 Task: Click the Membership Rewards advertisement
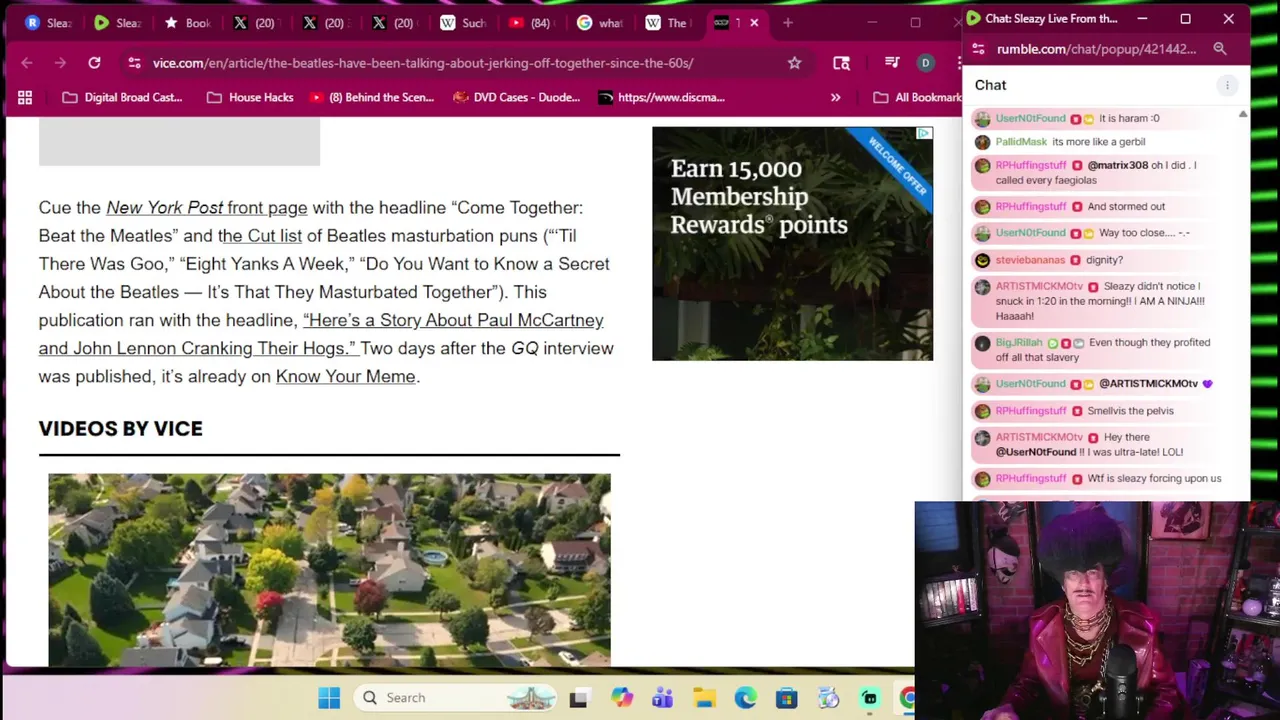[792, 243]
